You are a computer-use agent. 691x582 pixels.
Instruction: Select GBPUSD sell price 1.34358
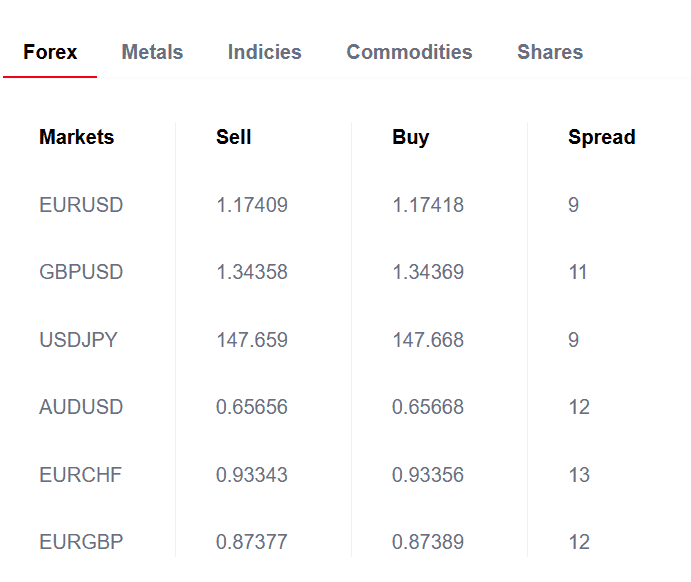[x=251, y=272]
